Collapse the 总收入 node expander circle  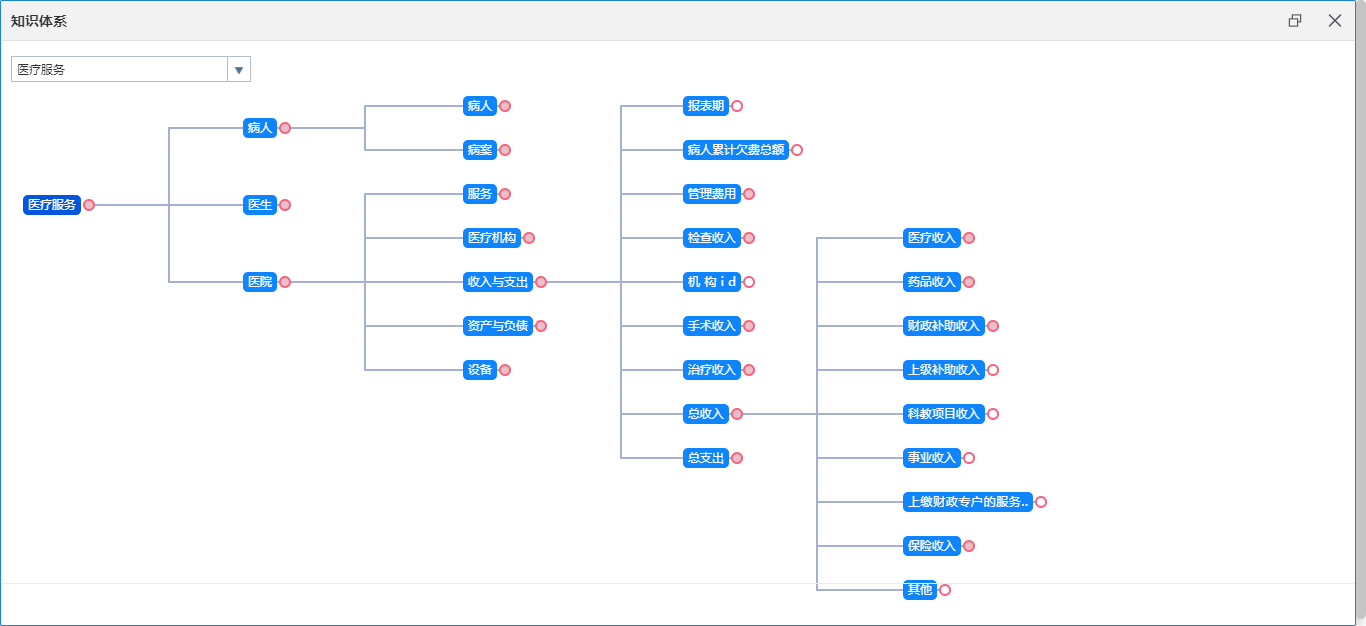click(x=737, y=414)
